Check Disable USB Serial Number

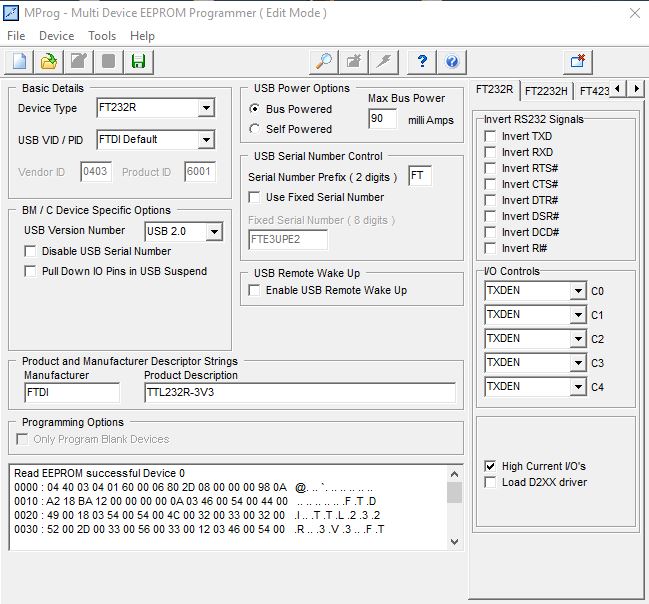coord(30,251)
